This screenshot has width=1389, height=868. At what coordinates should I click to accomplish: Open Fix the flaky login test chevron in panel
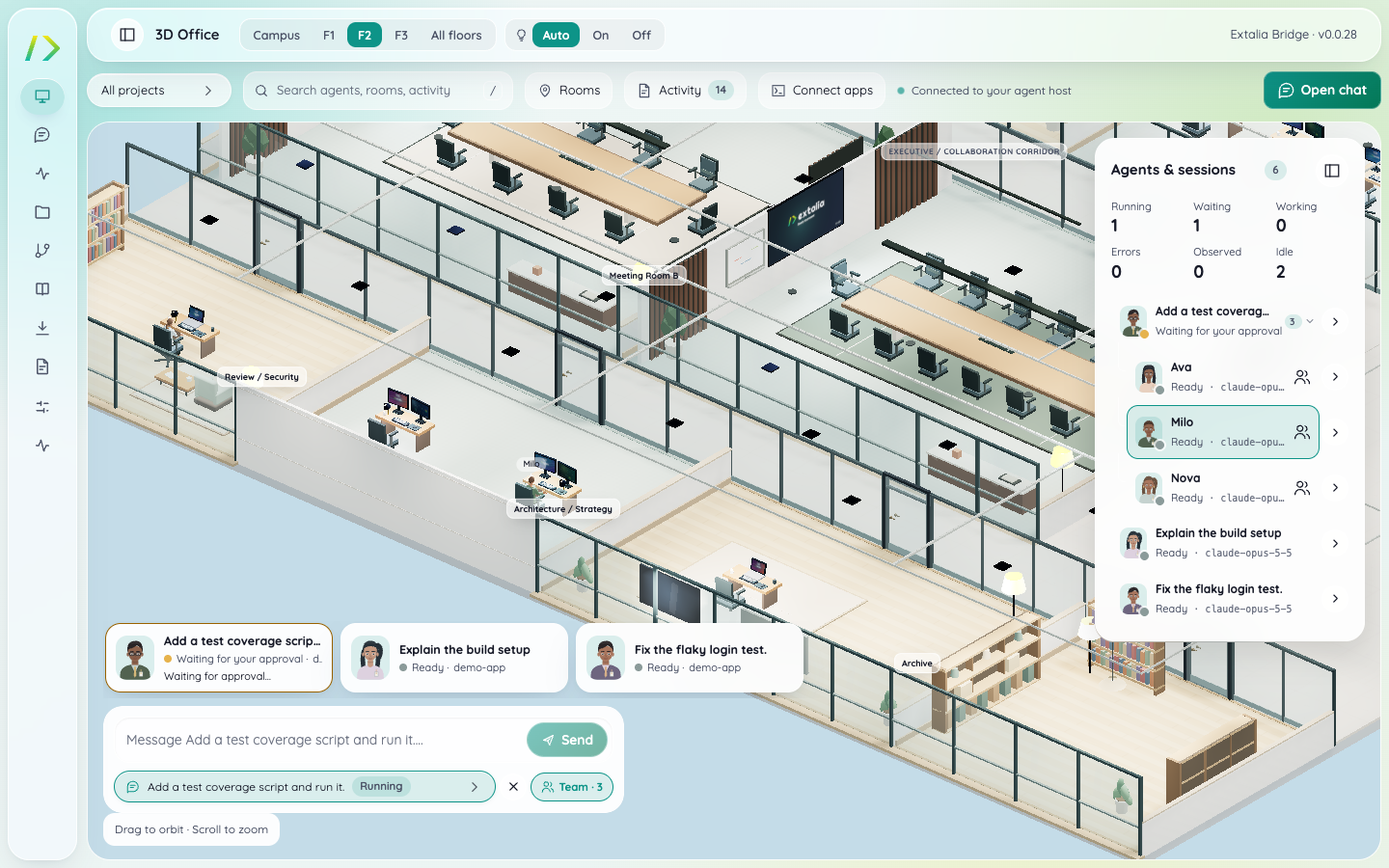tap(1335, 599)
